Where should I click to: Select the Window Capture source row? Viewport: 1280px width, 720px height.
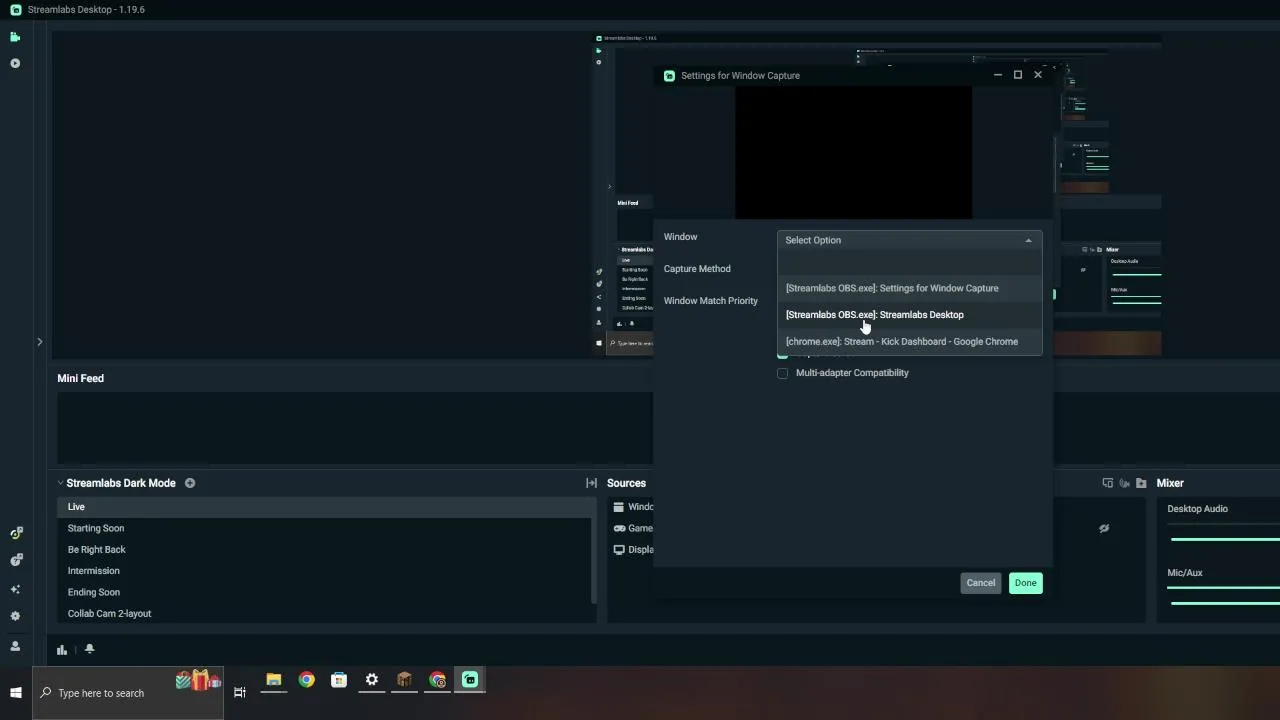coord(632,507)
